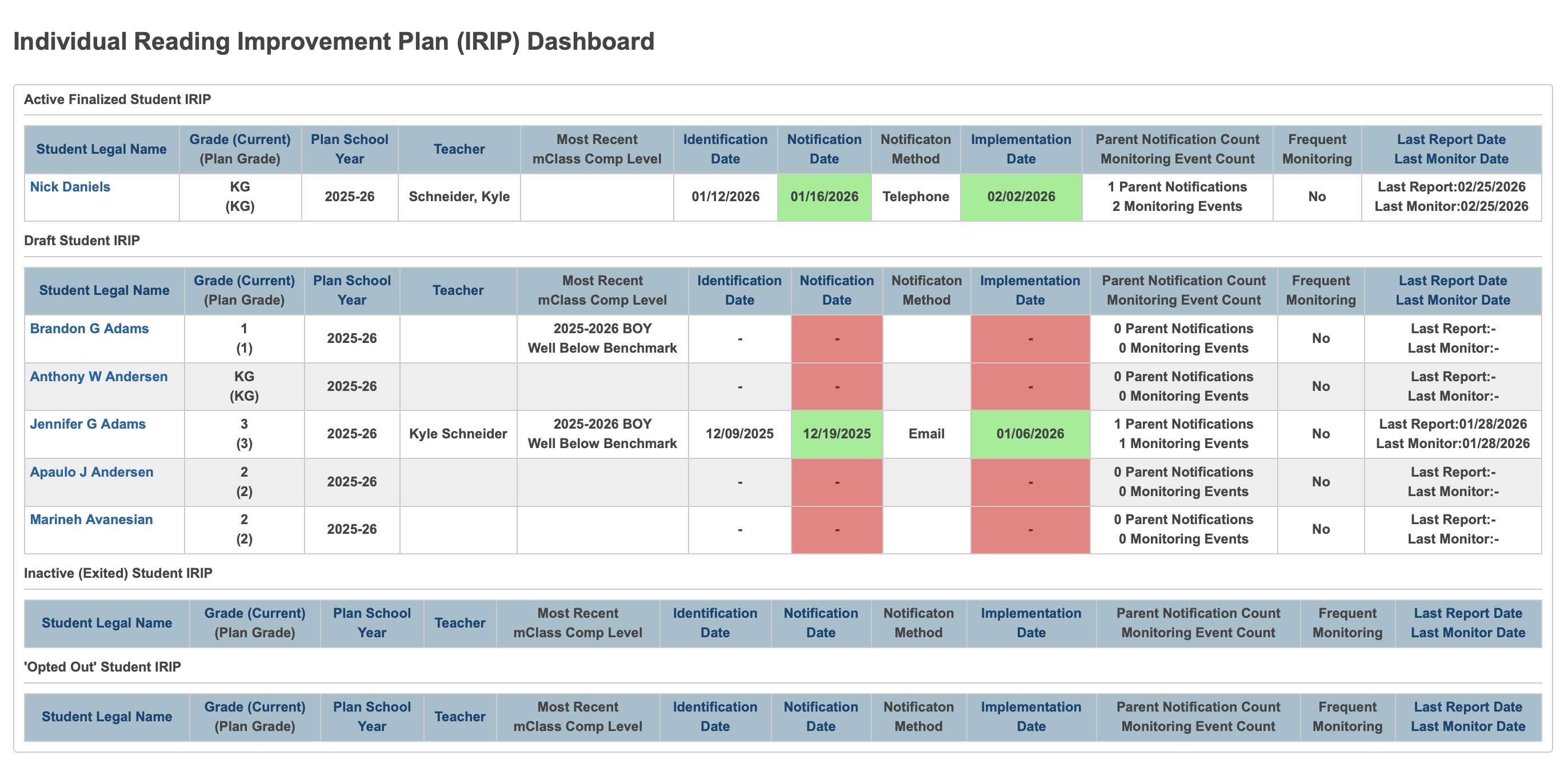Open Marineh Avanesian's draft IRIP

coord(91,520)
